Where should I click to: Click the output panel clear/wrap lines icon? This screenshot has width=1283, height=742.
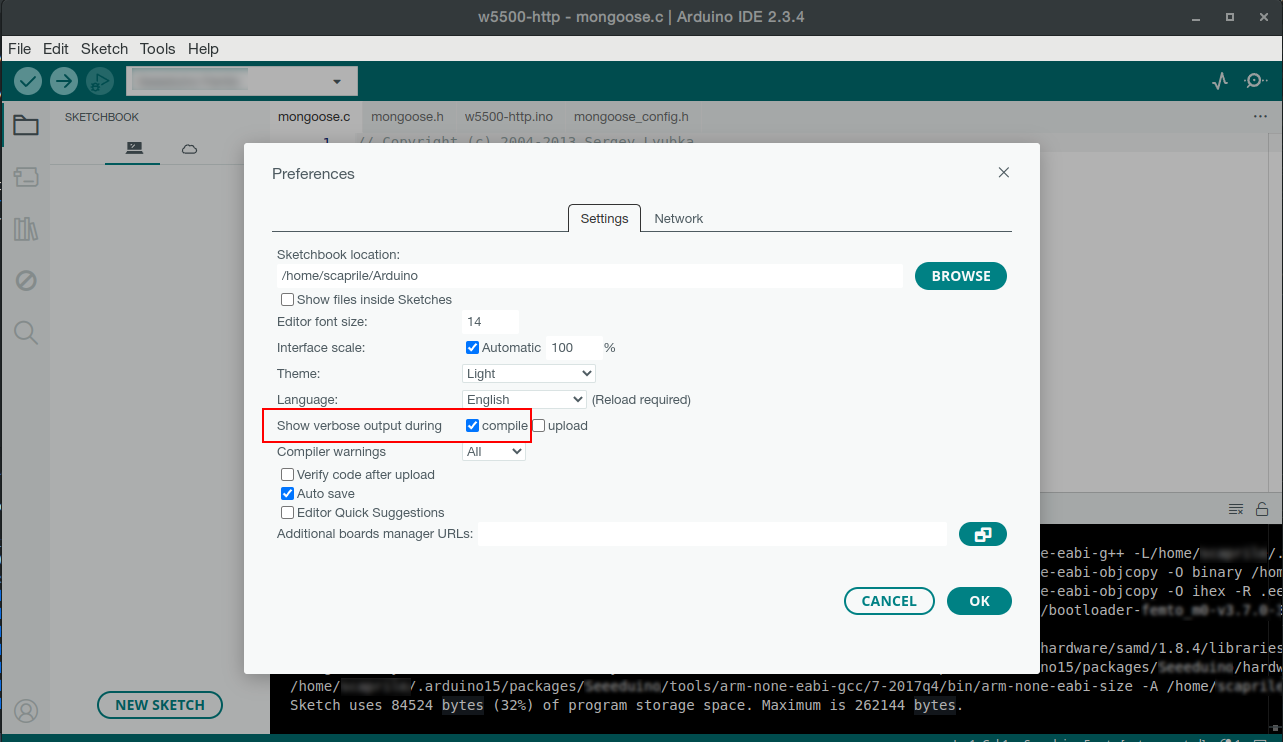point(1236,508)
